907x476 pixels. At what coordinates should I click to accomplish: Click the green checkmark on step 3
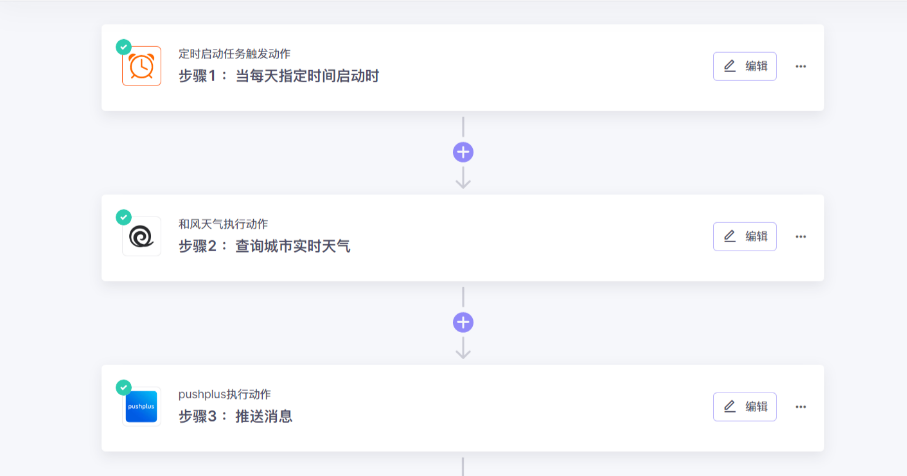click(123, 387)
